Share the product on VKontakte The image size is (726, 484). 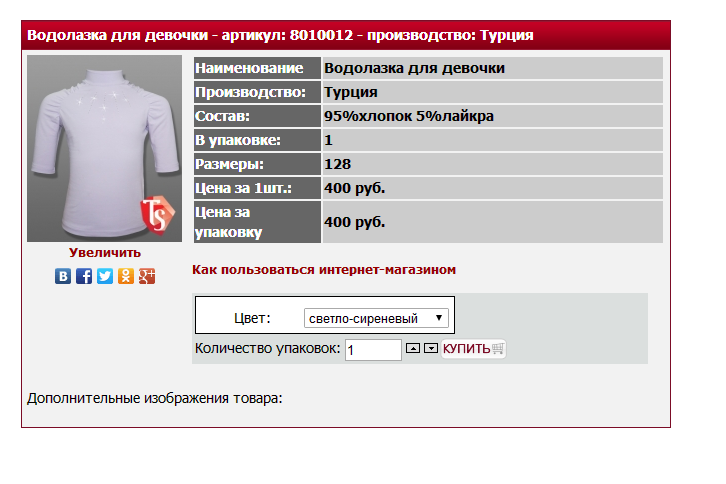click(x=63, y=276)
